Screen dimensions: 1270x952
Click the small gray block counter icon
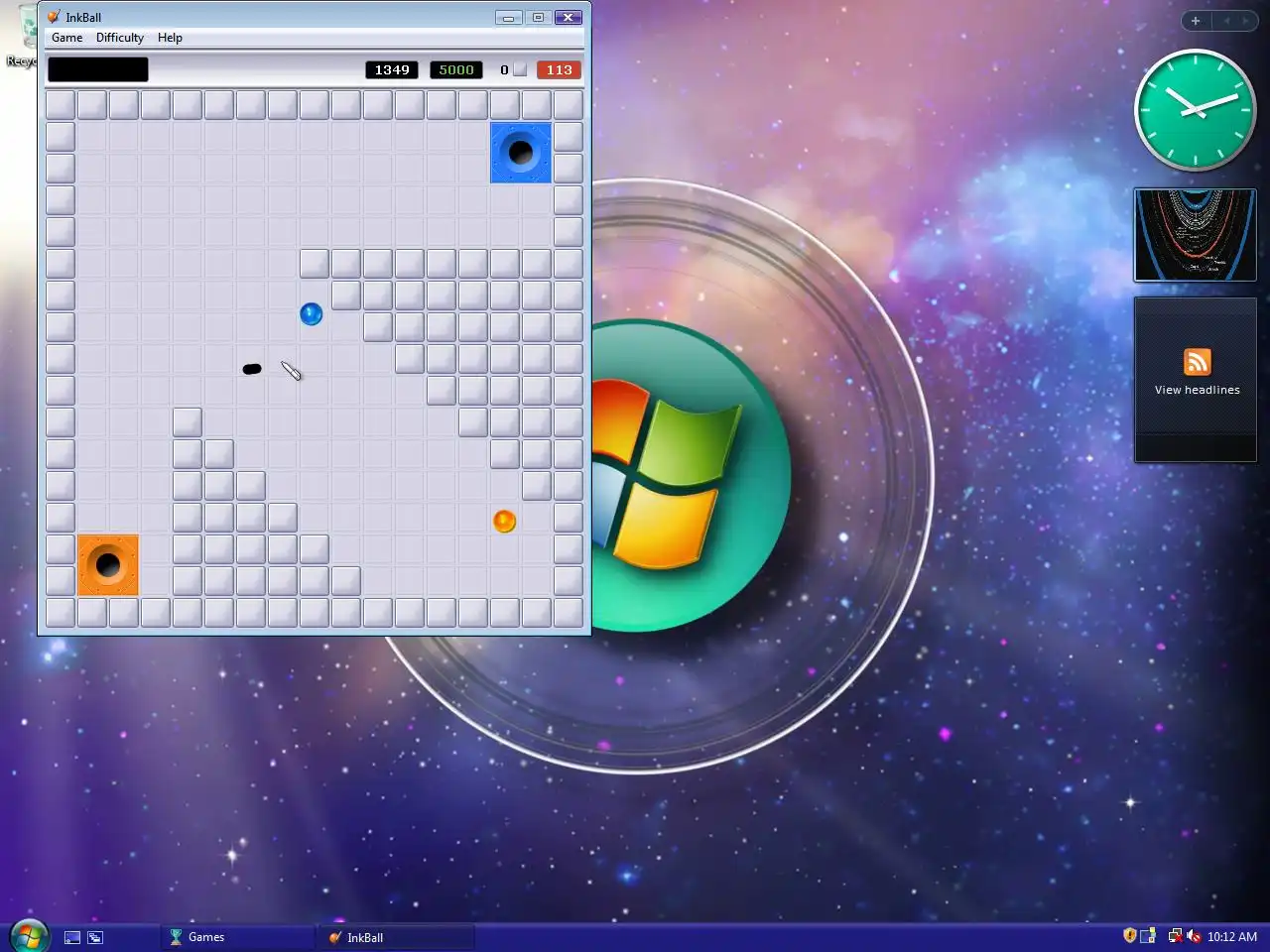tap(520, 69)
